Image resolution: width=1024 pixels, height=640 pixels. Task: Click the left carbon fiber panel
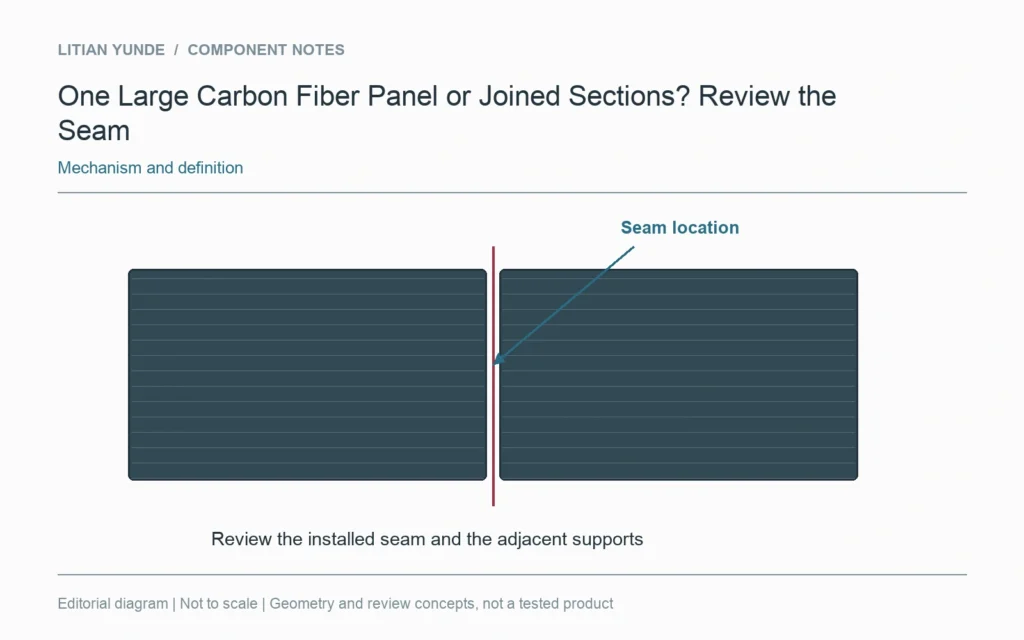308,375
